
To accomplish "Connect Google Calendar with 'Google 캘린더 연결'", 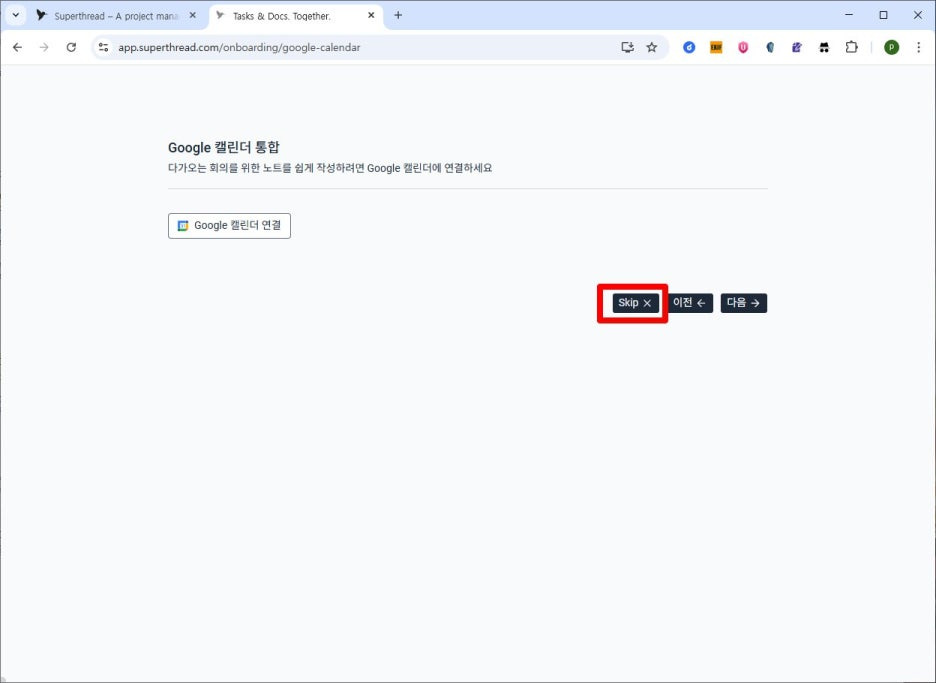I will pyautogui.click(x=229, y=226).
